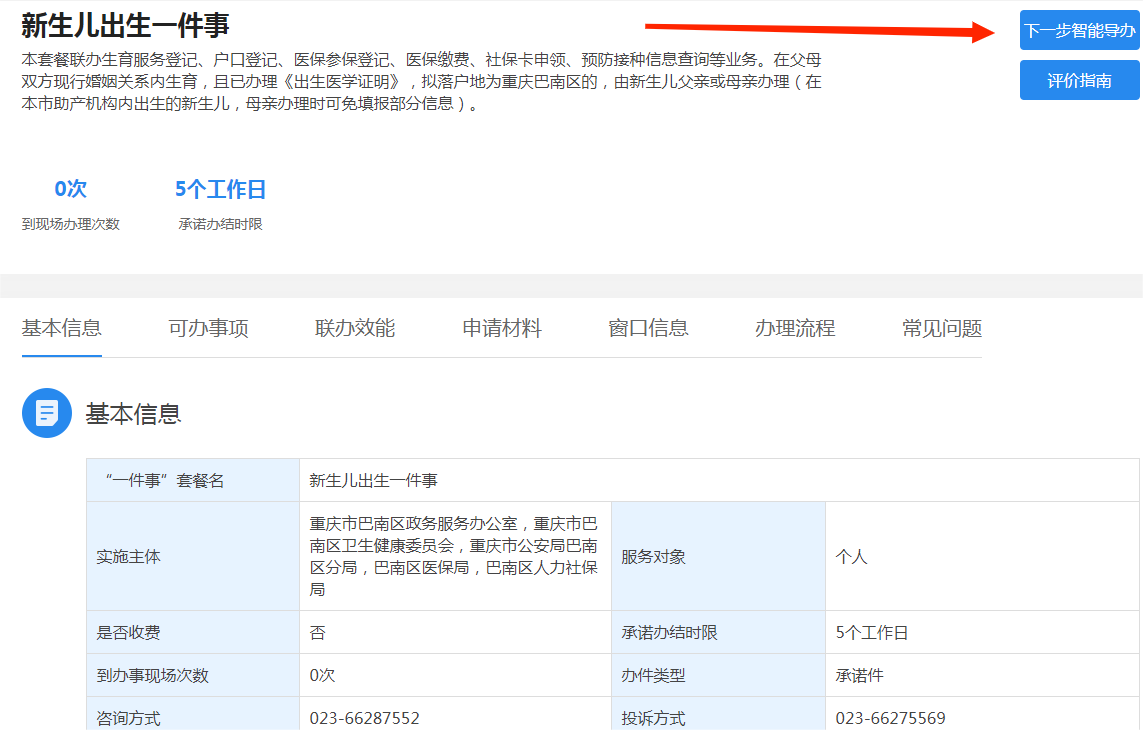Open the 常见问题 tab

click(x=942, y=328)
